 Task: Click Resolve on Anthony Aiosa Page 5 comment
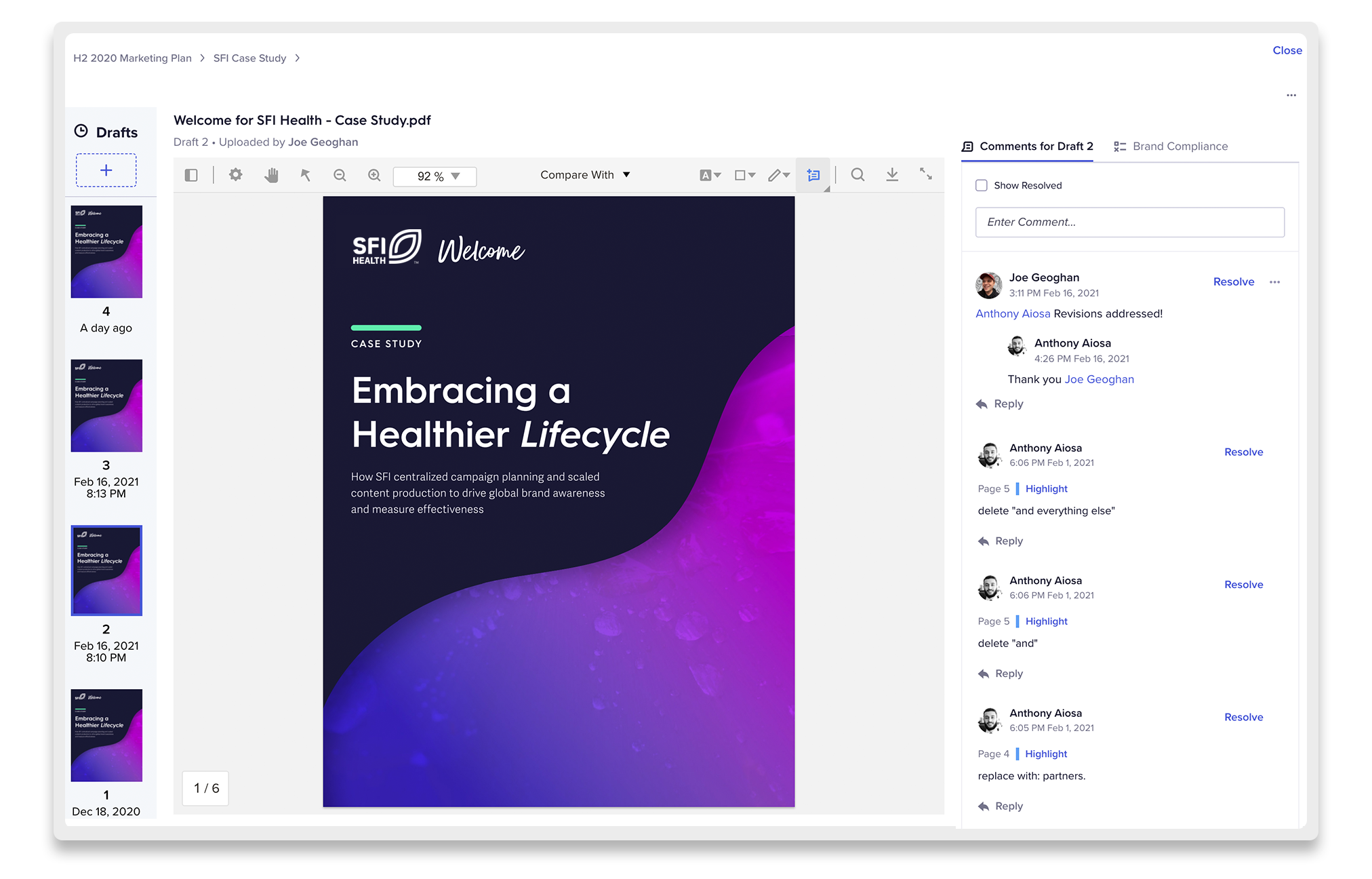pos(1243,451)
